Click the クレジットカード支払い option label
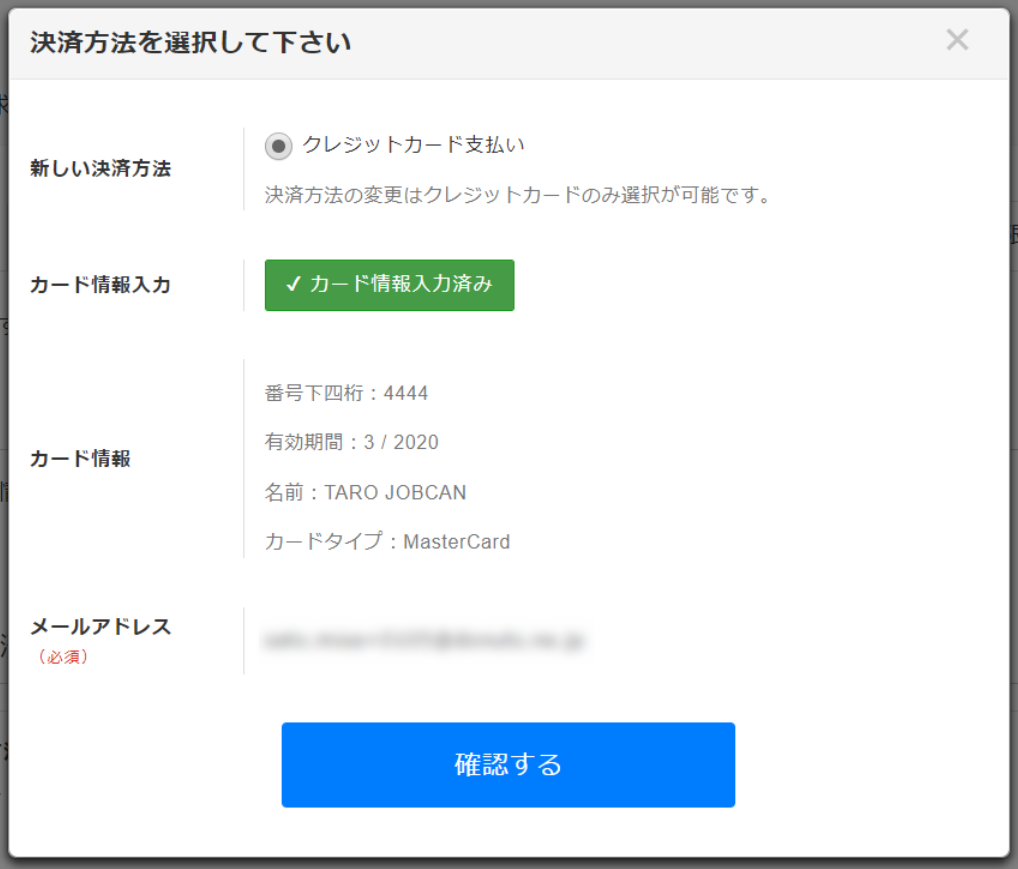Image resolution: width=1018 pixels, height=869 pixels. [413, 145]
